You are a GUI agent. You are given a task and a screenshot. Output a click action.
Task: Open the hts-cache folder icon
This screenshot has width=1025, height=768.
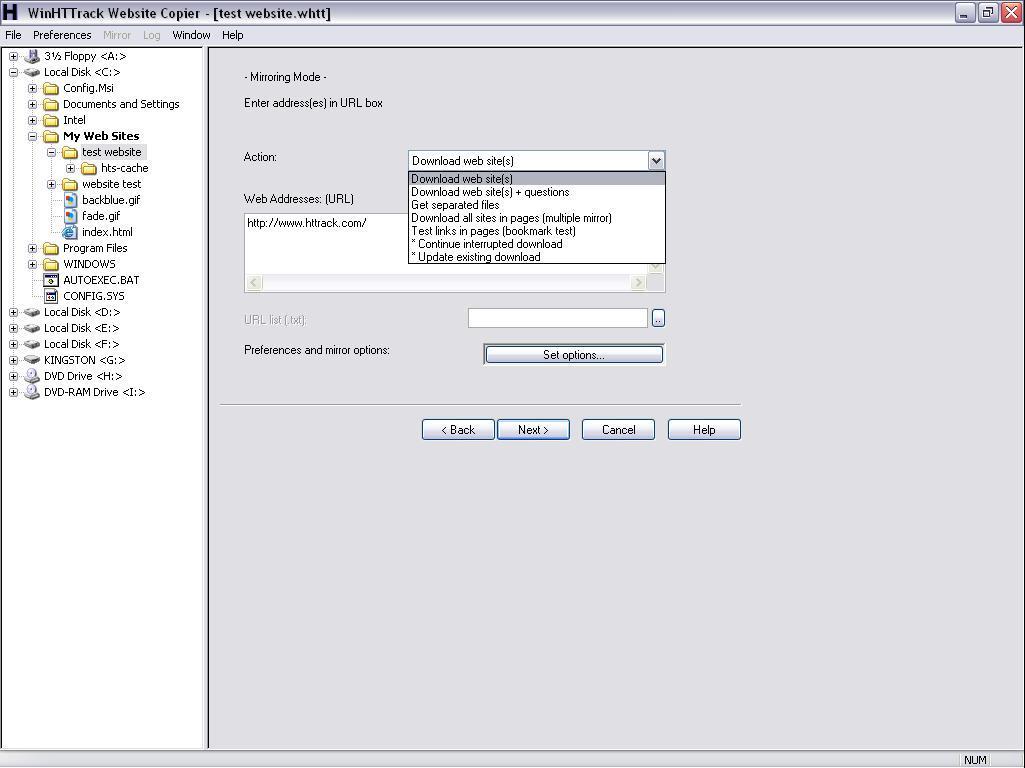(86, 168)
